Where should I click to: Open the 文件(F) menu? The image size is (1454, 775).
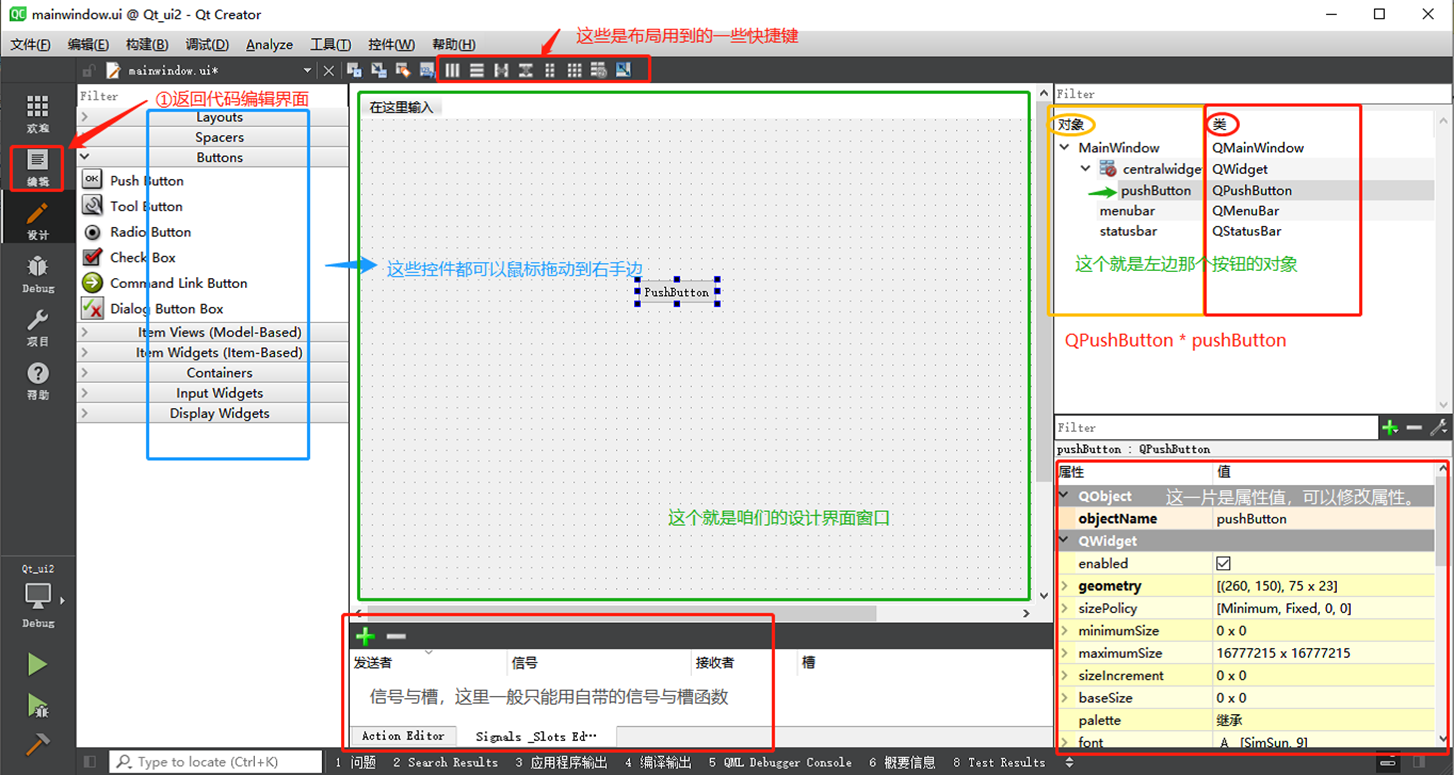(x=30, y=44)
